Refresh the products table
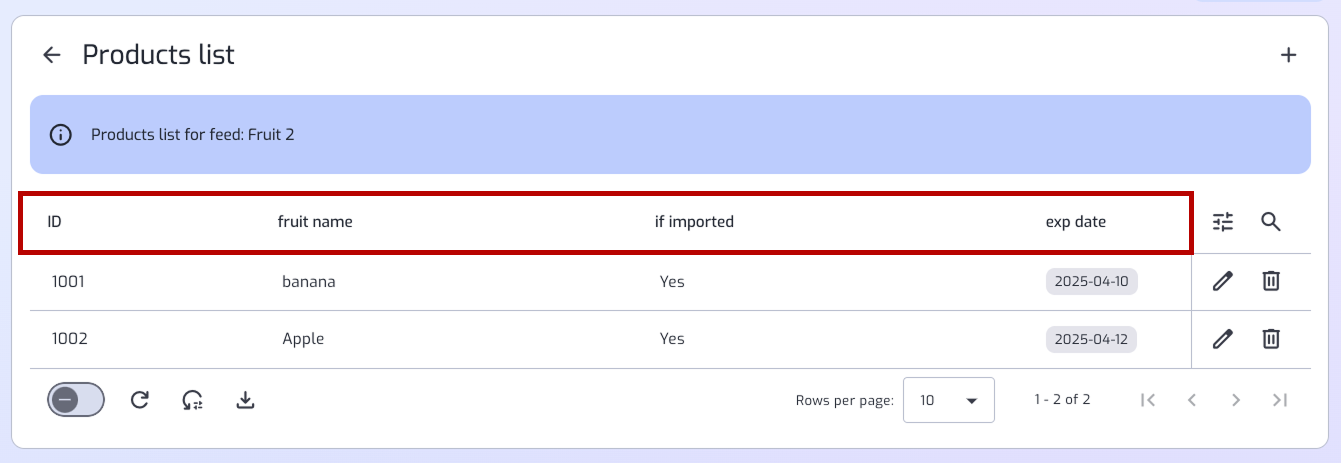1341x463 pixels. [x=140, y=400]
